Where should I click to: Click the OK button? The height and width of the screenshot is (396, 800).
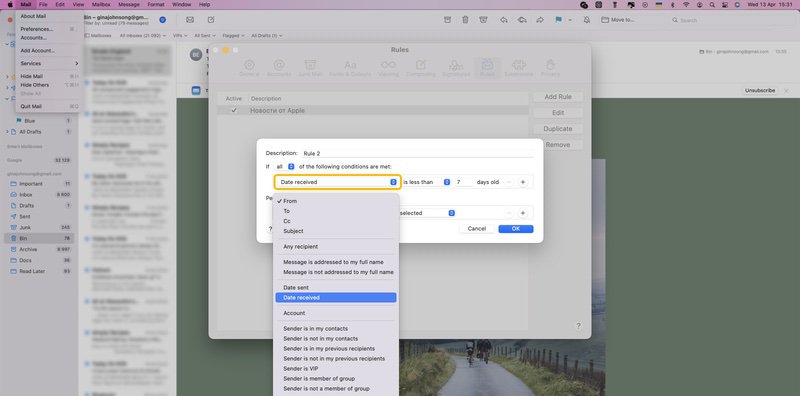tap(516, 229)
